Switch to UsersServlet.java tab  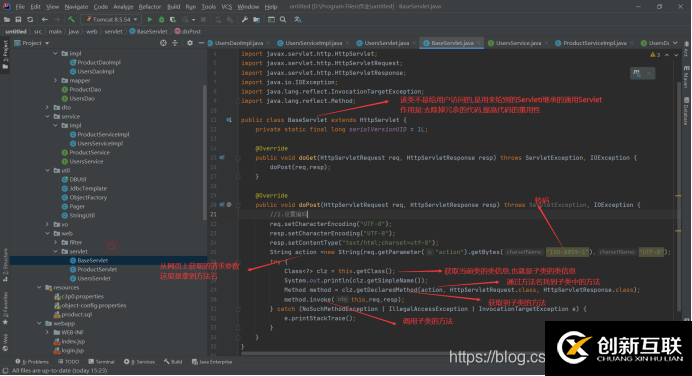387,43
